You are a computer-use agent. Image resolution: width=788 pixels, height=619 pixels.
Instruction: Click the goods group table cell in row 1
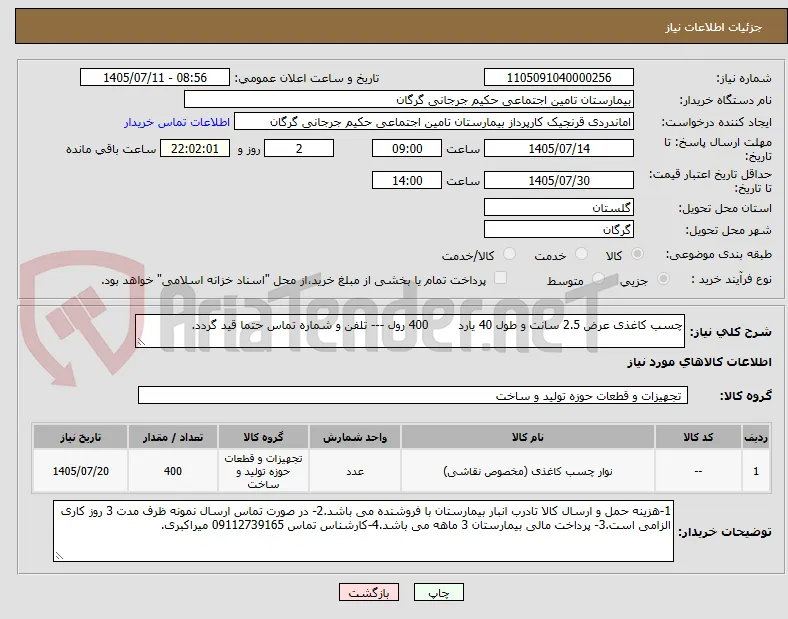[263, 471]
